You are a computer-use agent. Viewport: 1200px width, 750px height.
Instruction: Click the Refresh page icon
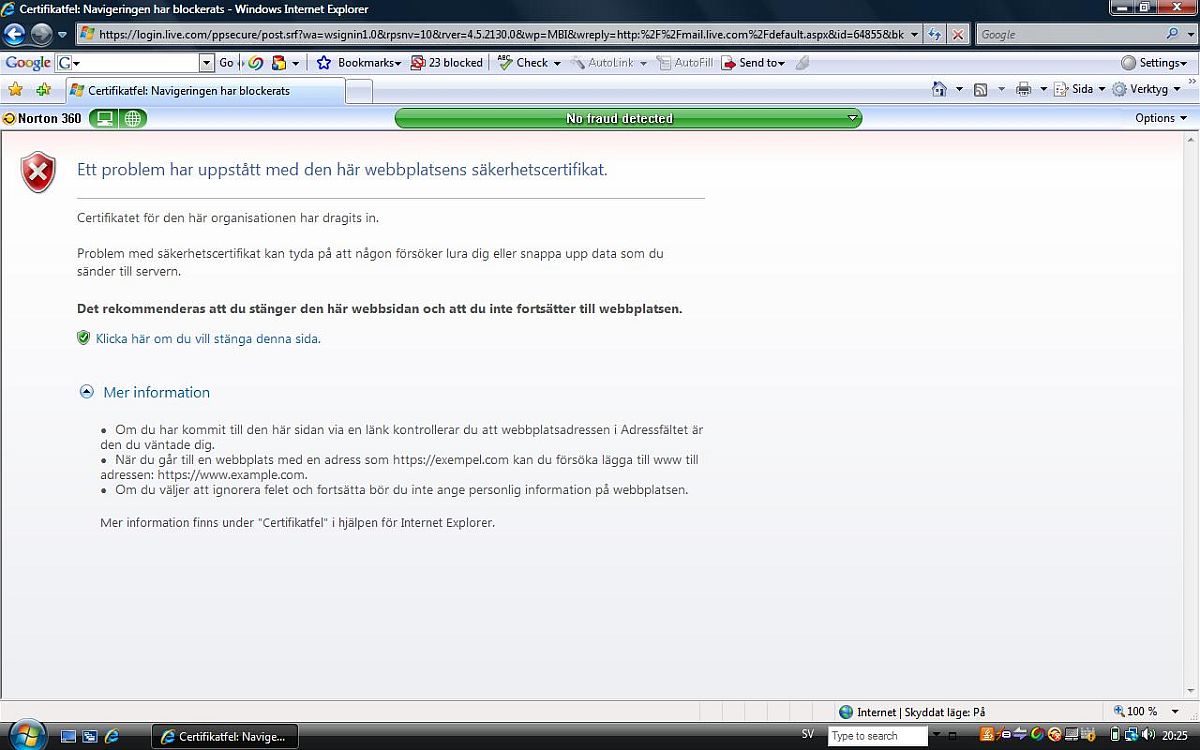pyautogui.click(x=935, y=34)
